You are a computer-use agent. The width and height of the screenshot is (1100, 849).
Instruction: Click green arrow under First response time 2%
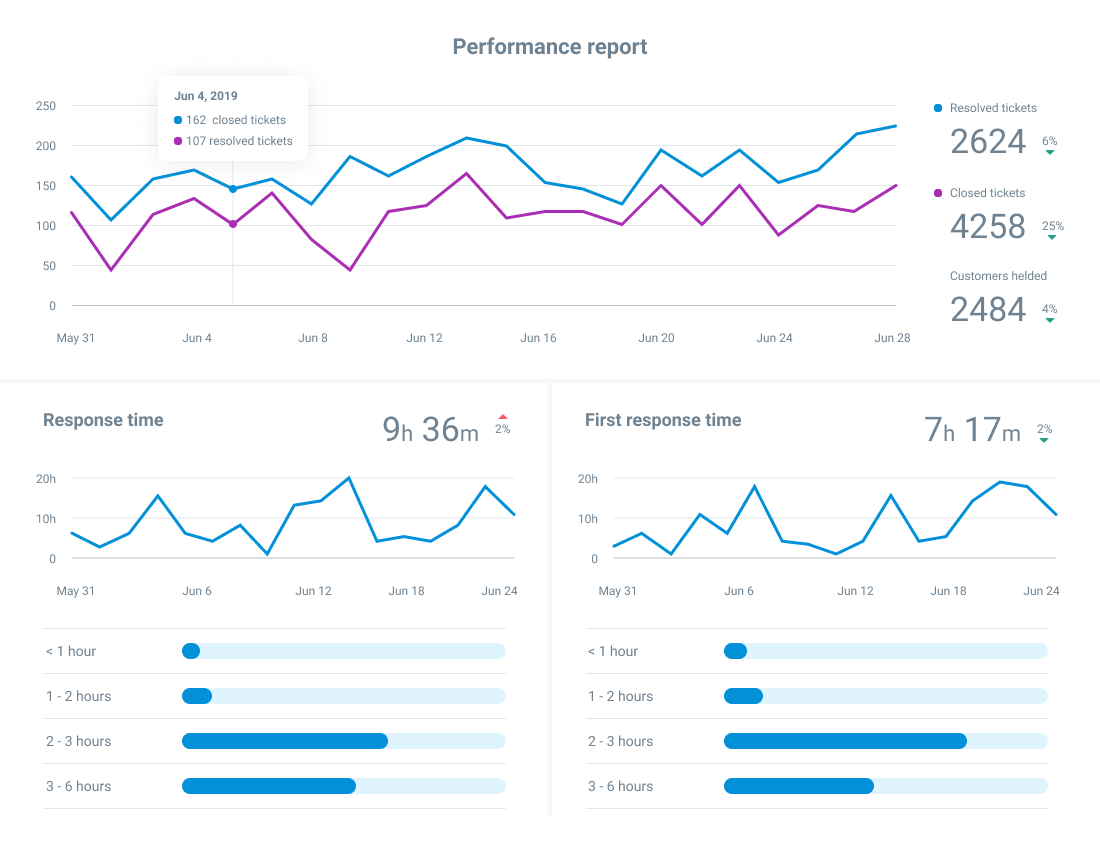1044,440
